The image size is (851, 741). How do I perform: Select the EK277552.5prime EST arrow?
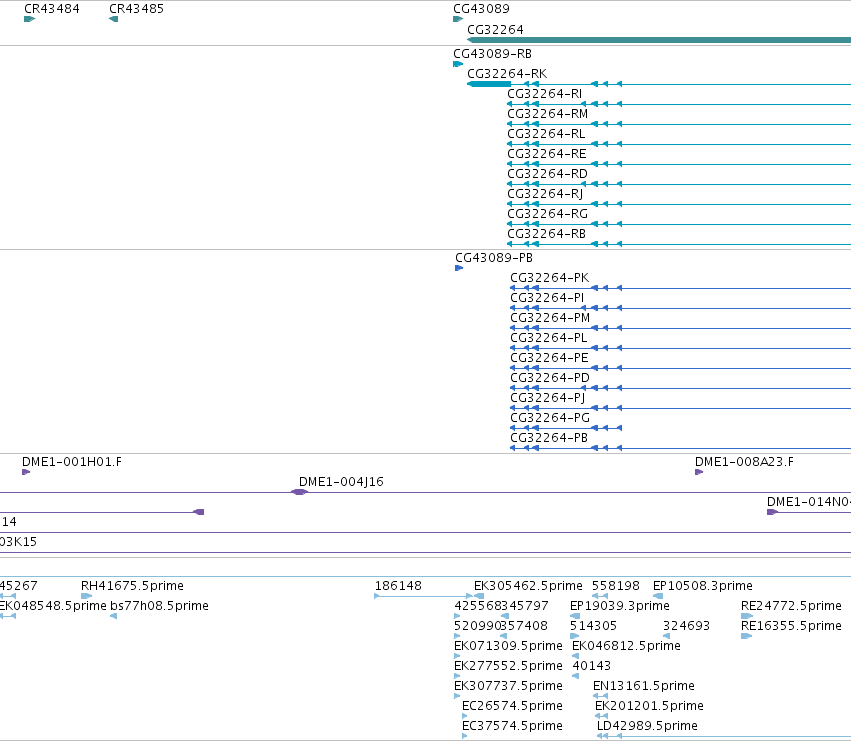457,676
